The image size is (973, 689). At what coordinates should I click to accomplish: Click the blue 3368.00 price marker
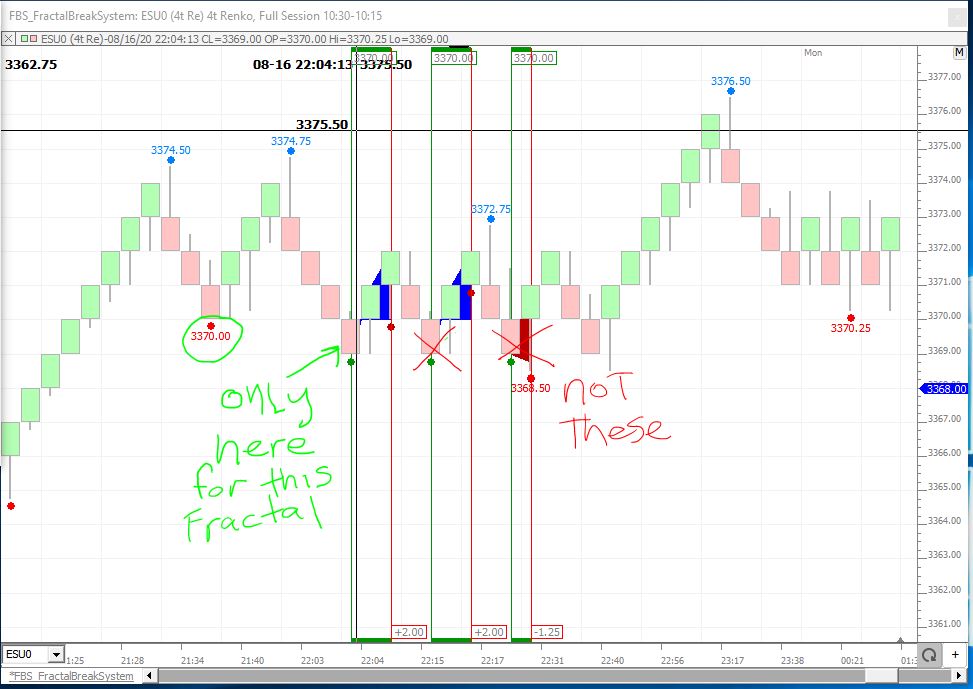click(942, 389)
